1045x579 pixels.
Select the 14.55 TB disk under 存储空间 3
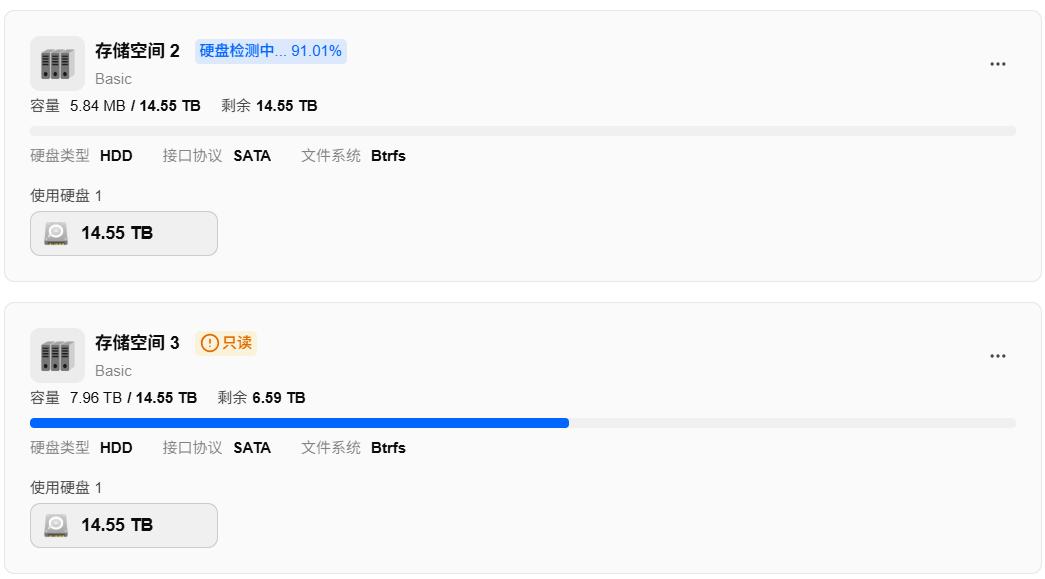point(124,525)
